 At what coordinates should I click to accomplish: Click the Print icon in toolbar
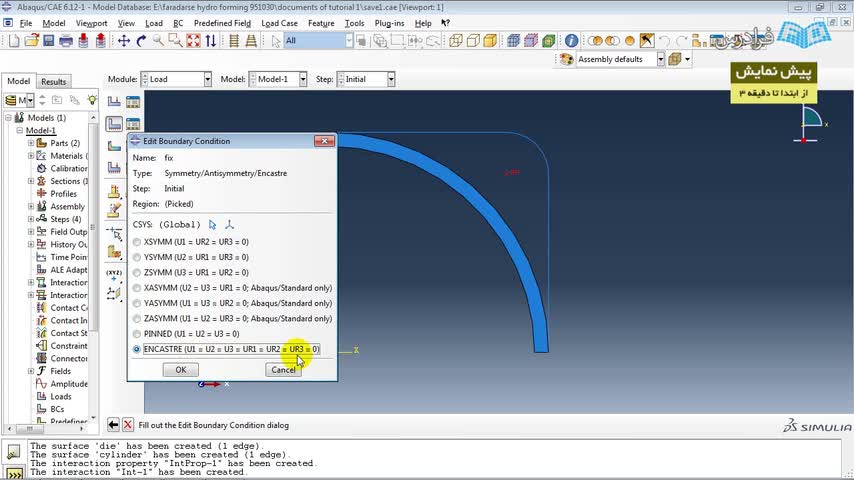click(66, 41)
